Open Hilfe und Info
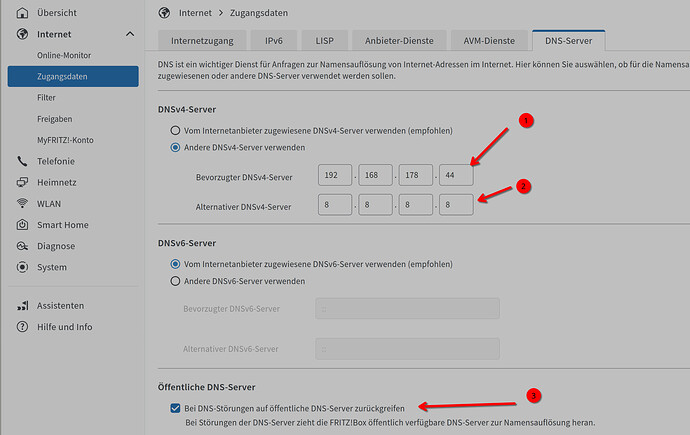This screenshot has height=435, width=690. (x=65, y=327)
